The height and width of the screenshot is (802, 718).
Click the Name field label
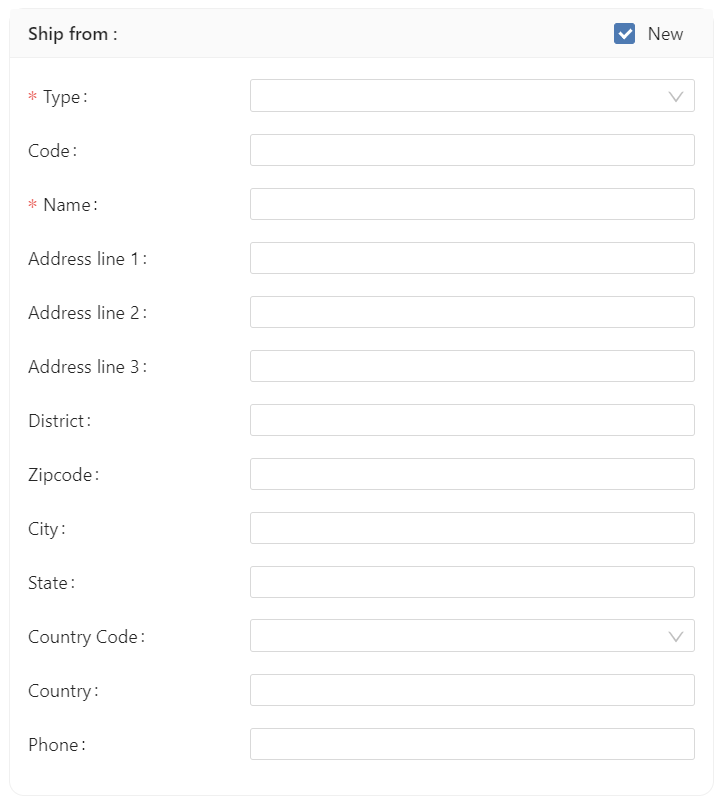click(x=68, y=205)
